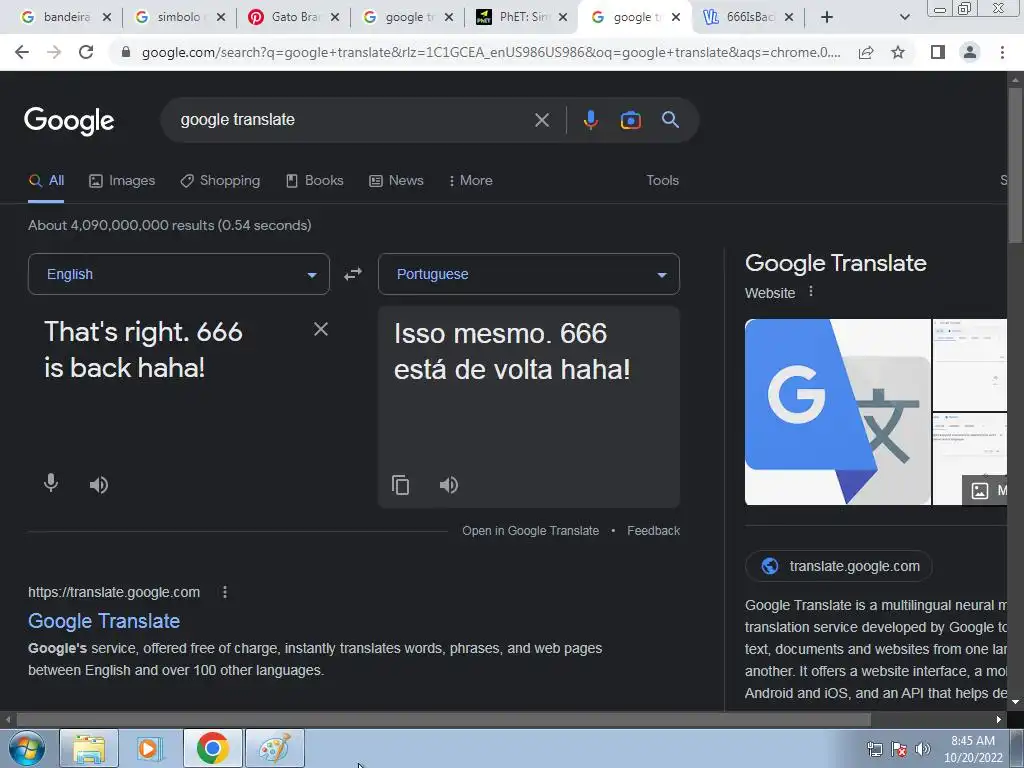Switch to the PhET tab
This screenshot has height=768, width=1024.
(x=519, y=17)
